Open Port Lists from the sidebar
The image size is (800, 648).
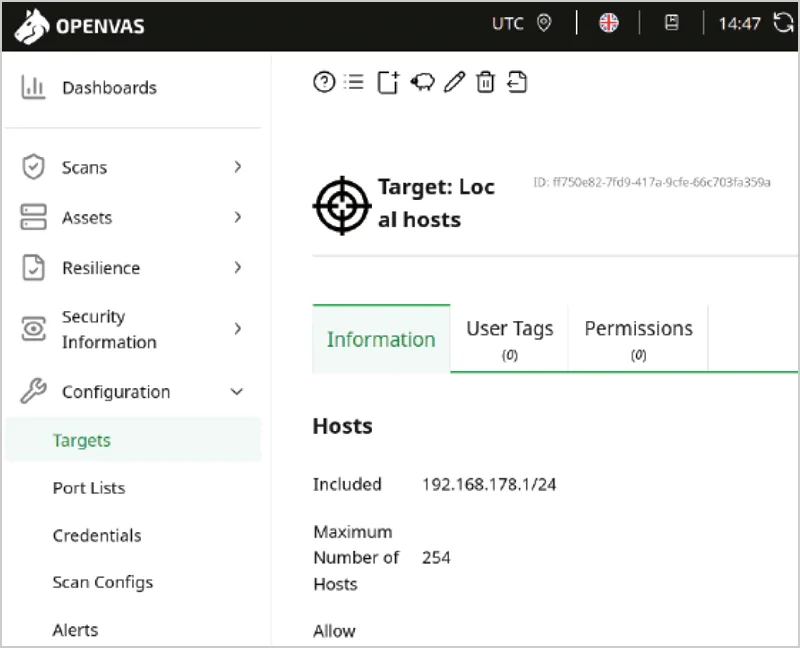point(90,488)
